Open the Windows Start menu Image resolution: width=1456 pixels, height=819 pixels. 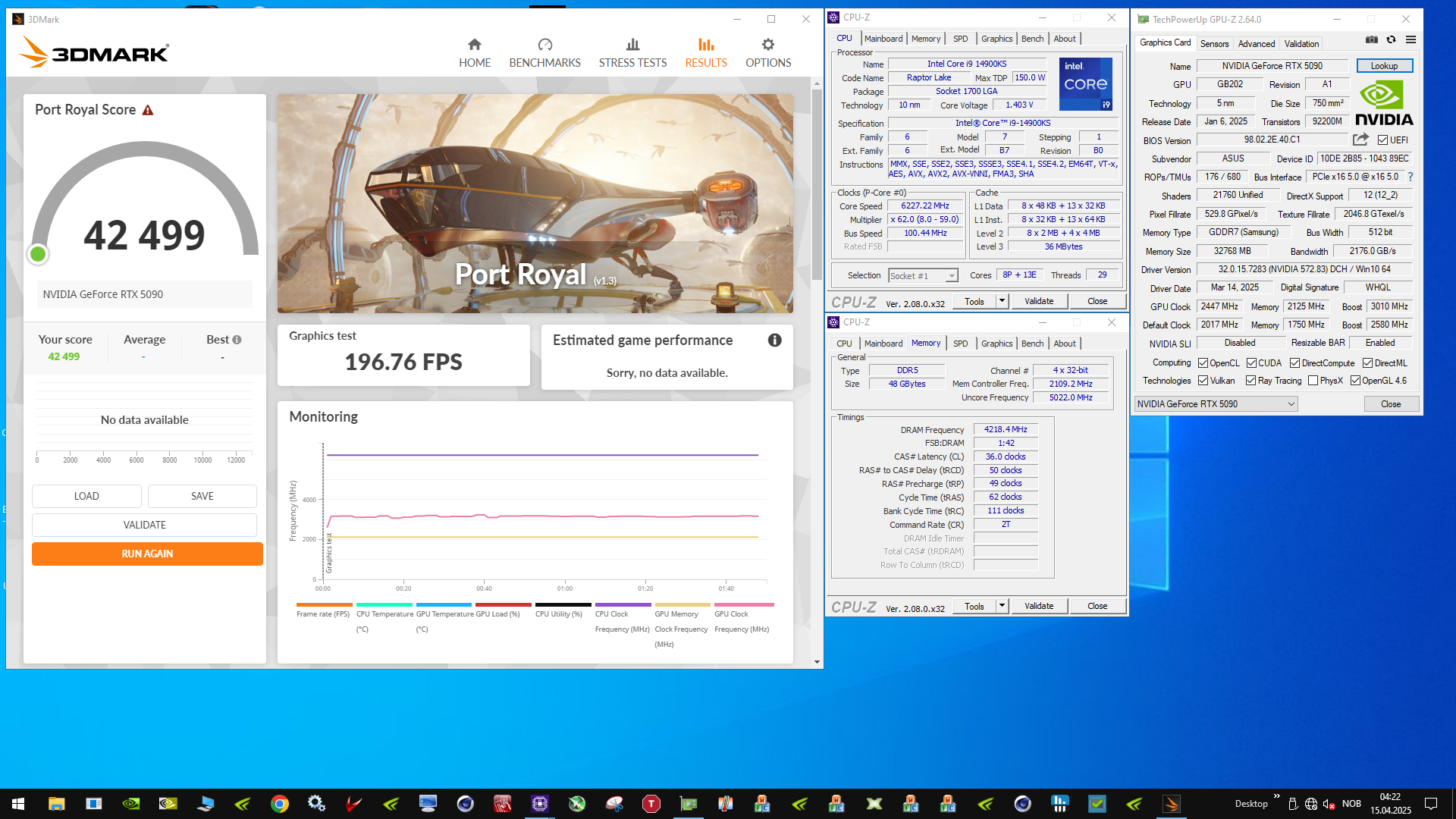(x=18, y=804)
